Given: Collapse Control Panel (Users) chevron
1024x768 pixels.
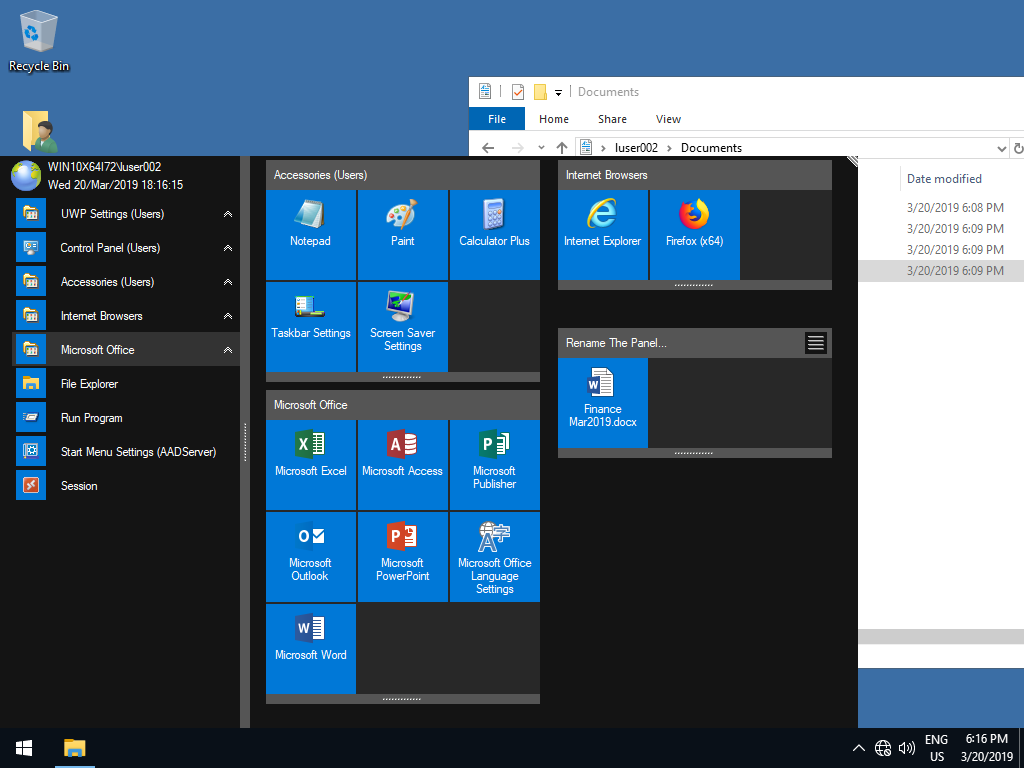Looking at the screenshot, I should point(228,248).
